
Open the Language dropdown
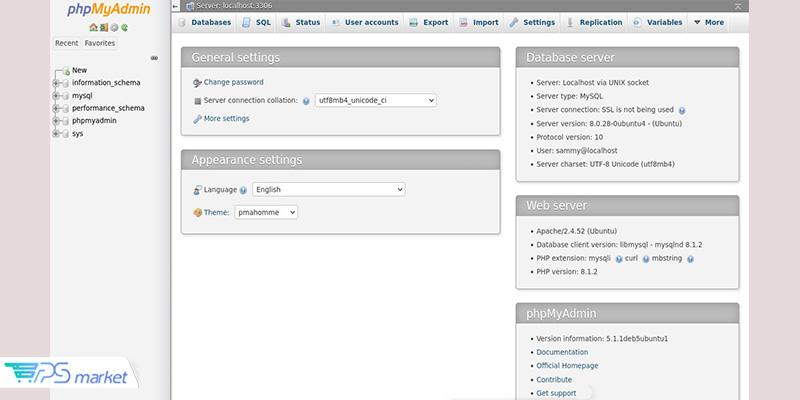[x=329, y=189]
